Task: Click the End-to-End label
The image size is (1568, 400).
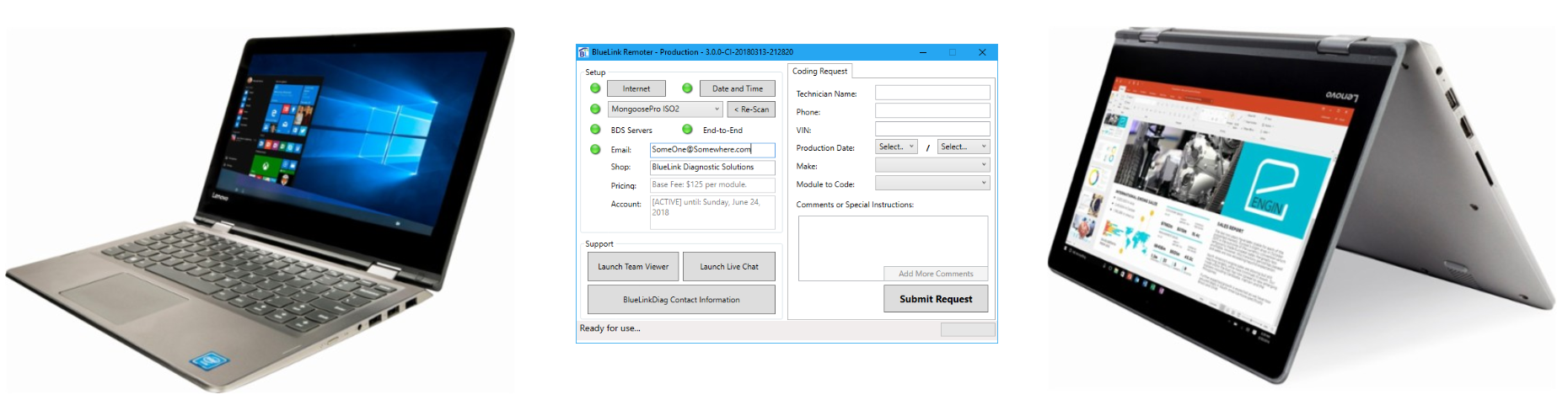Action: (x=722, y=131)
